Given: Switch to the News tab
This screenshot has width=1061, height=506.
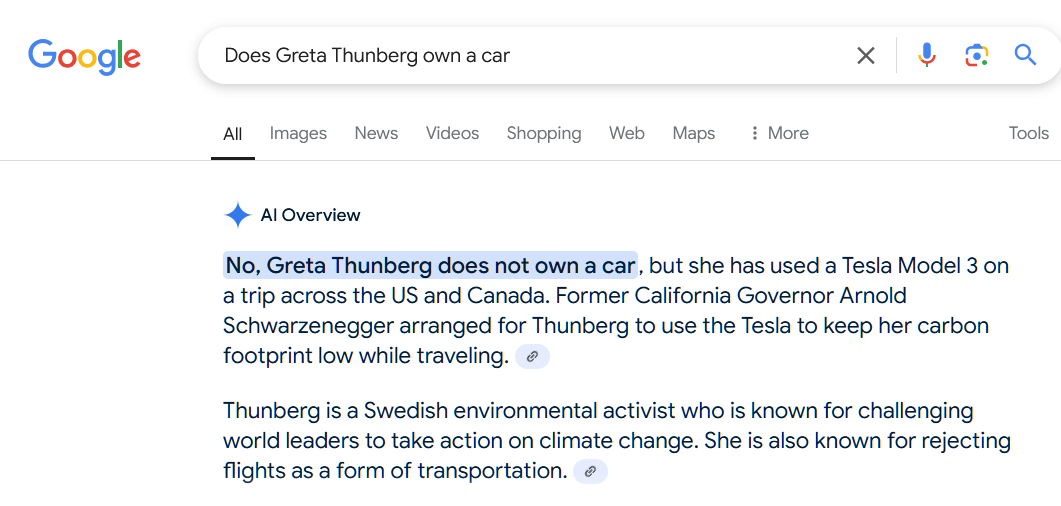Looking at the screenshot, I should [x=376, y=133].
